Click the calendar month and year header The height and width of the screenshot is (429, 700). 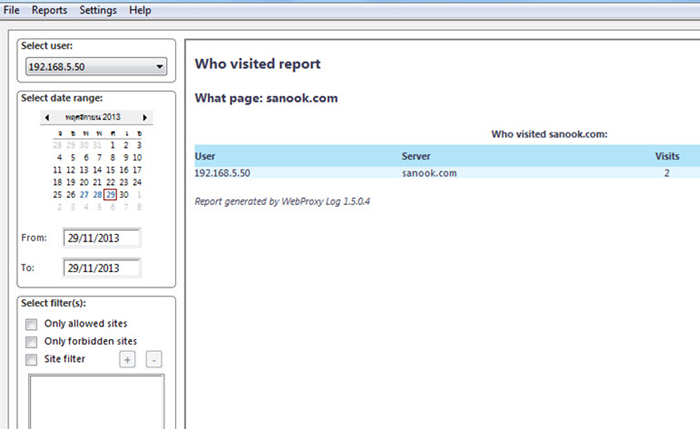click(96, 117)
